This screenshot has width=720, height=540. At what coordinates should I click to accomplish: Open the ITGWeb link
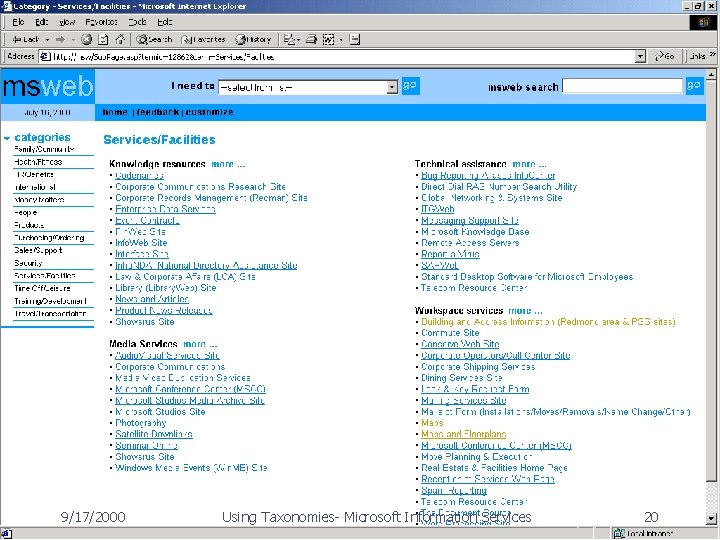click(x=438, y=209)
